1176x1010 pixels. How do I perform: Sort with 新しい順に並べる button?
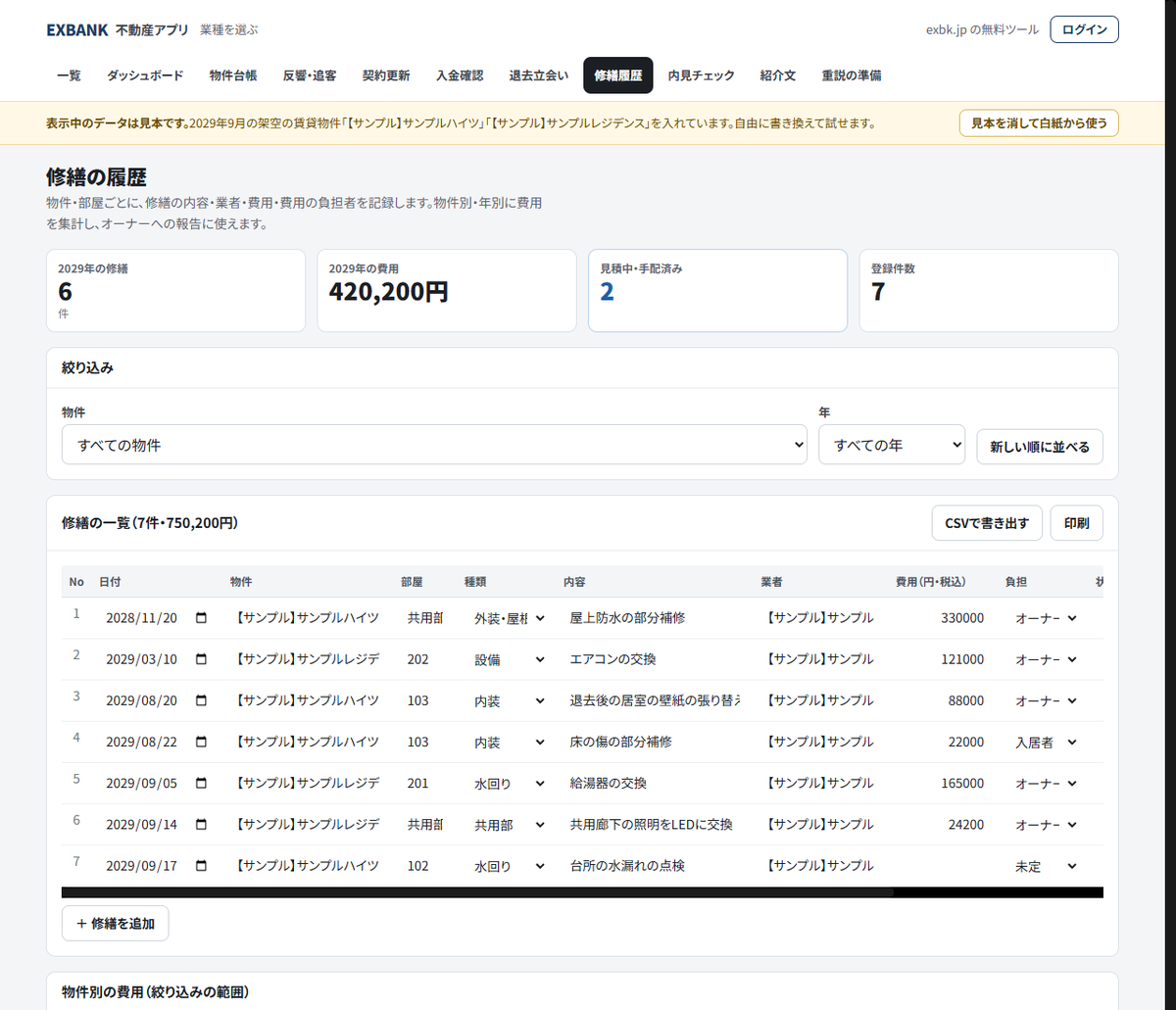click(1040, 447)
